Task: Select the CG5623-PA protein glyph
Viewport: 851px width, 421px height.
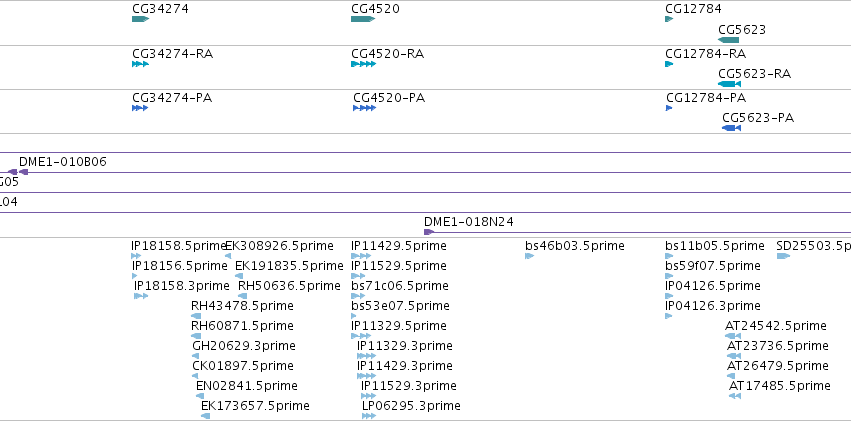Action: coord(731,128)
